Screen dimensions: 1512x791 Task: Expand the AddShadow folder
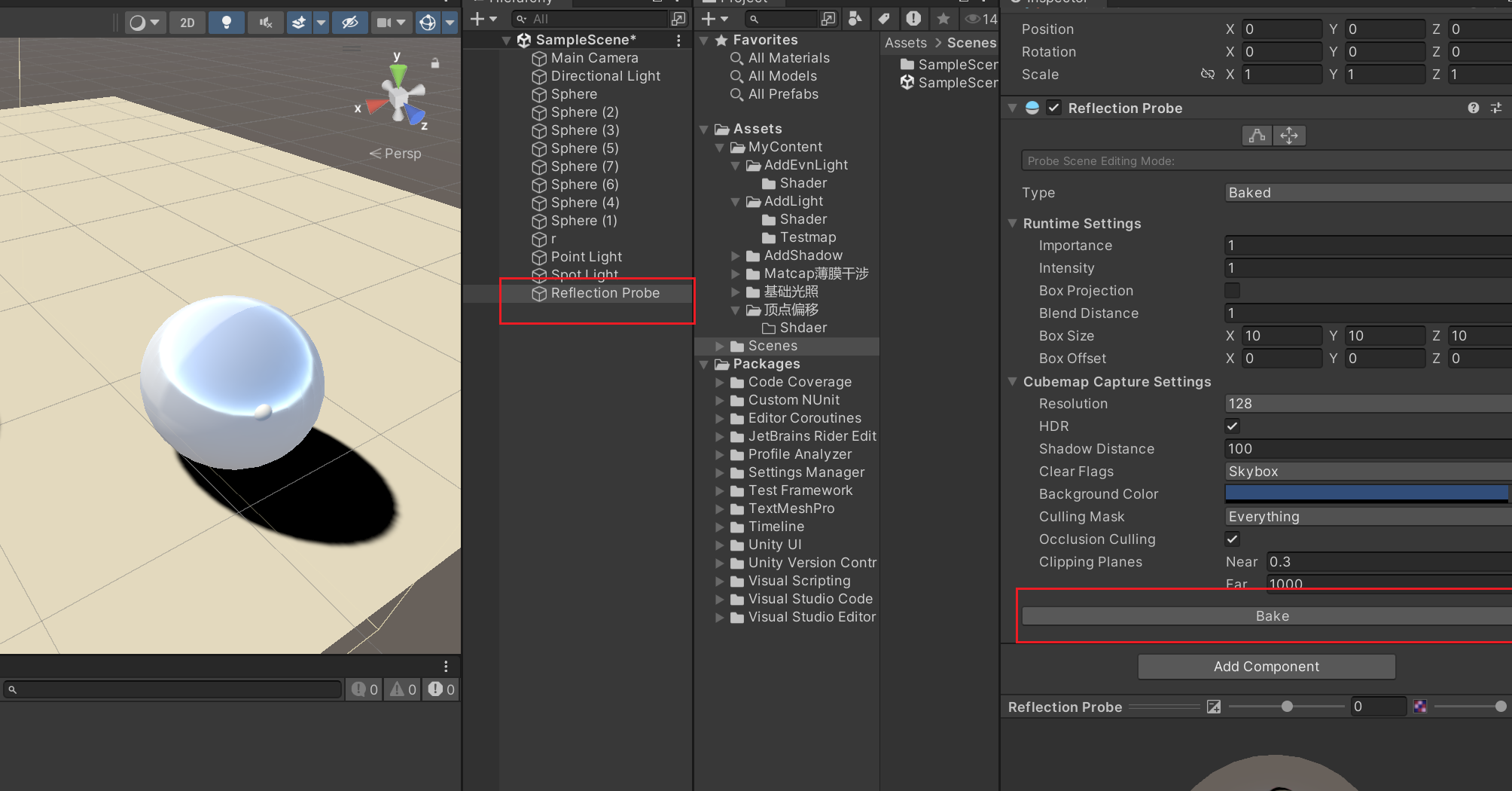click(x=736, y=256)
